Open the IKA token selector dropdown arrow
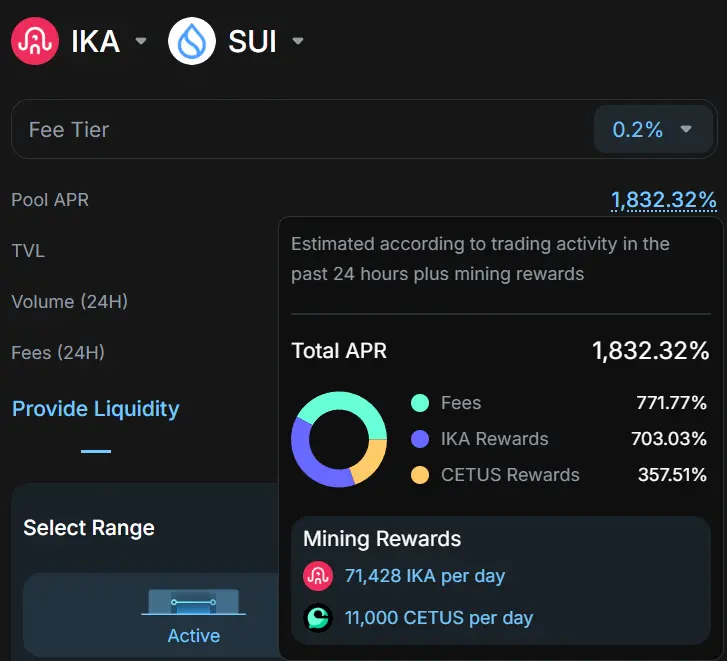Screen dimensions: 727x661 [141, 41]
